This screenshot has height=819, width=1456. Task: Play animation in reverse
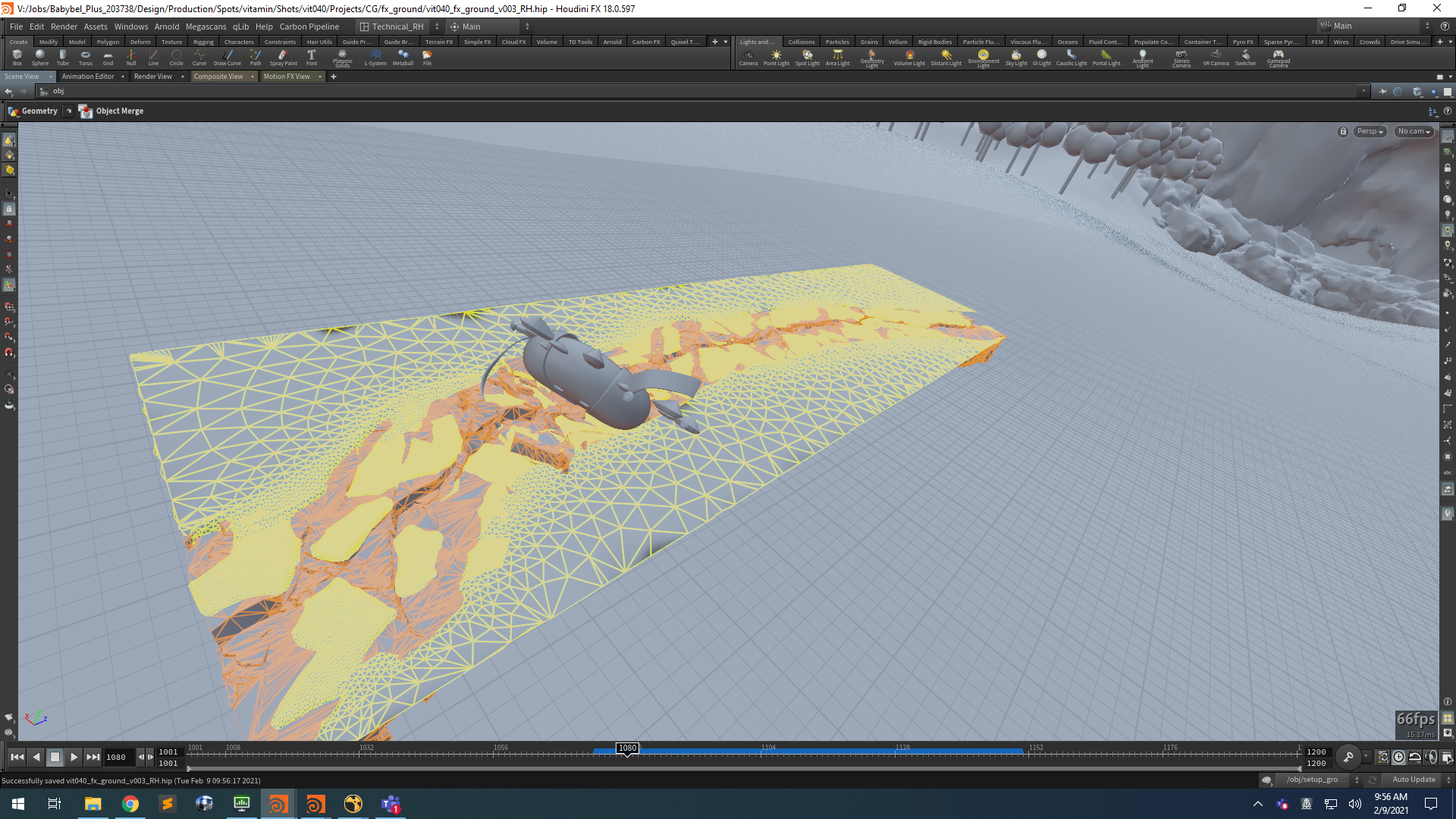pos(36,757)
